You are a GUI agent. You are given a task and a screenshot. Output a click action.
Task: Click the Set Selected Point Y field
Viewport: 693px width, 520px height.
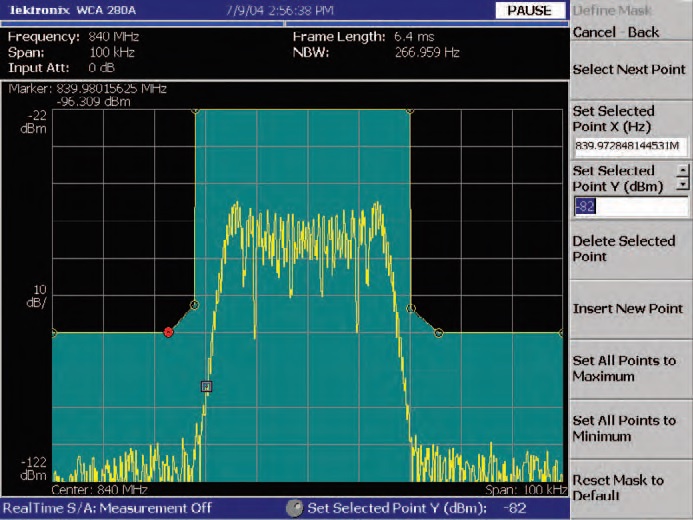click(630, 207)
